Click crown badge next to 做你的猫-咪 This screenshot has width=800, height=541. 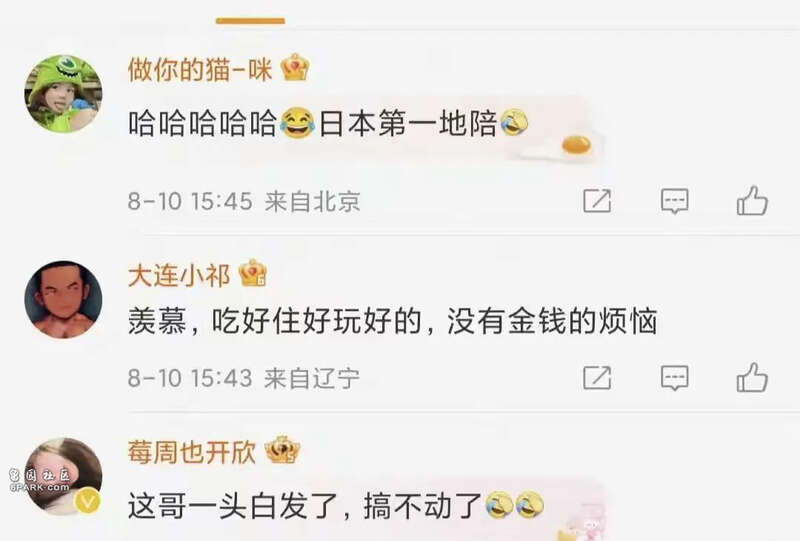click(295, 67)
